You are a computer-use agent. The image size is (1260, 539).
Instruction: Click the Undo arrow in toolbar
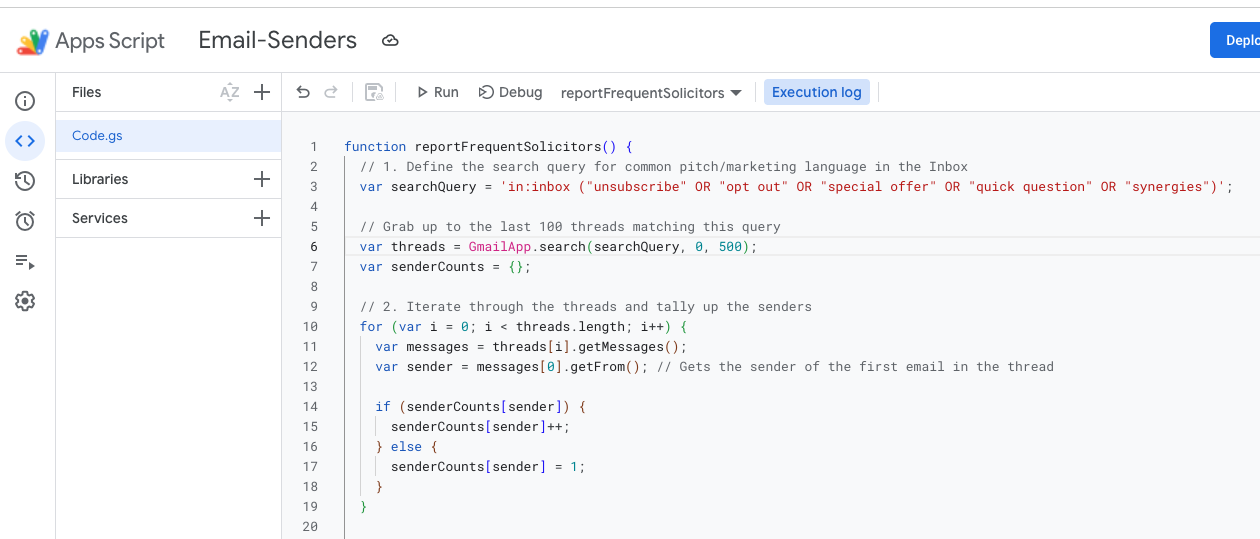[304, 92]
